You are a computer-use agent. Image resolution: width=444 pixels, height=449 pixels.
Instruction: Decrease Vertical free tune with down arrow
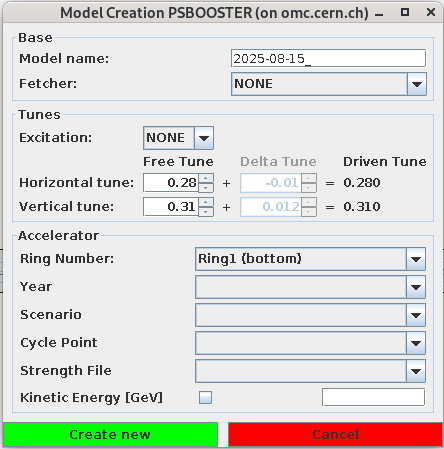pos(206,211)
